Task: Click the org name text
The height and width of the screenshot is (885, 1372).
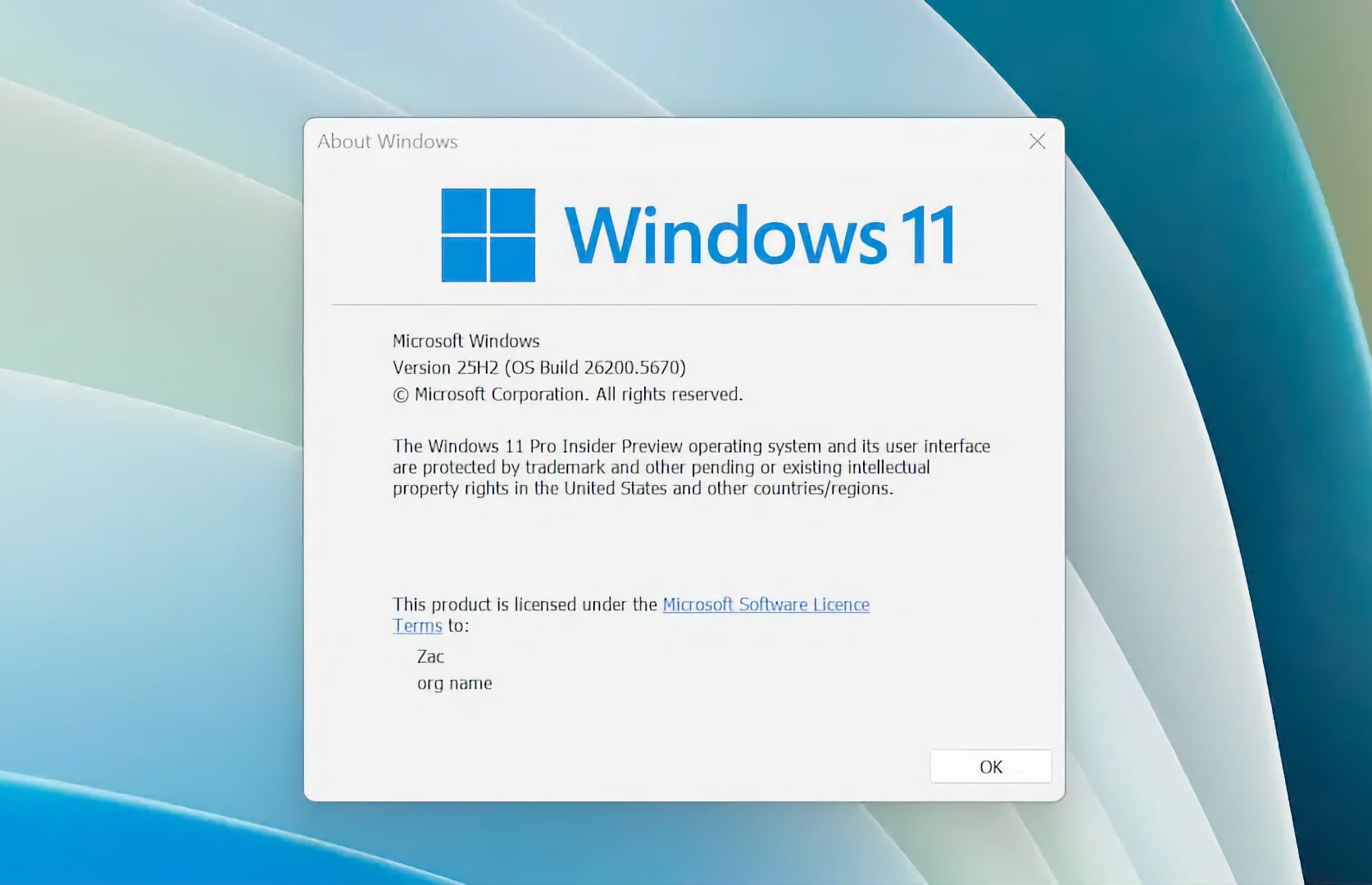Action: click(455, 683)
